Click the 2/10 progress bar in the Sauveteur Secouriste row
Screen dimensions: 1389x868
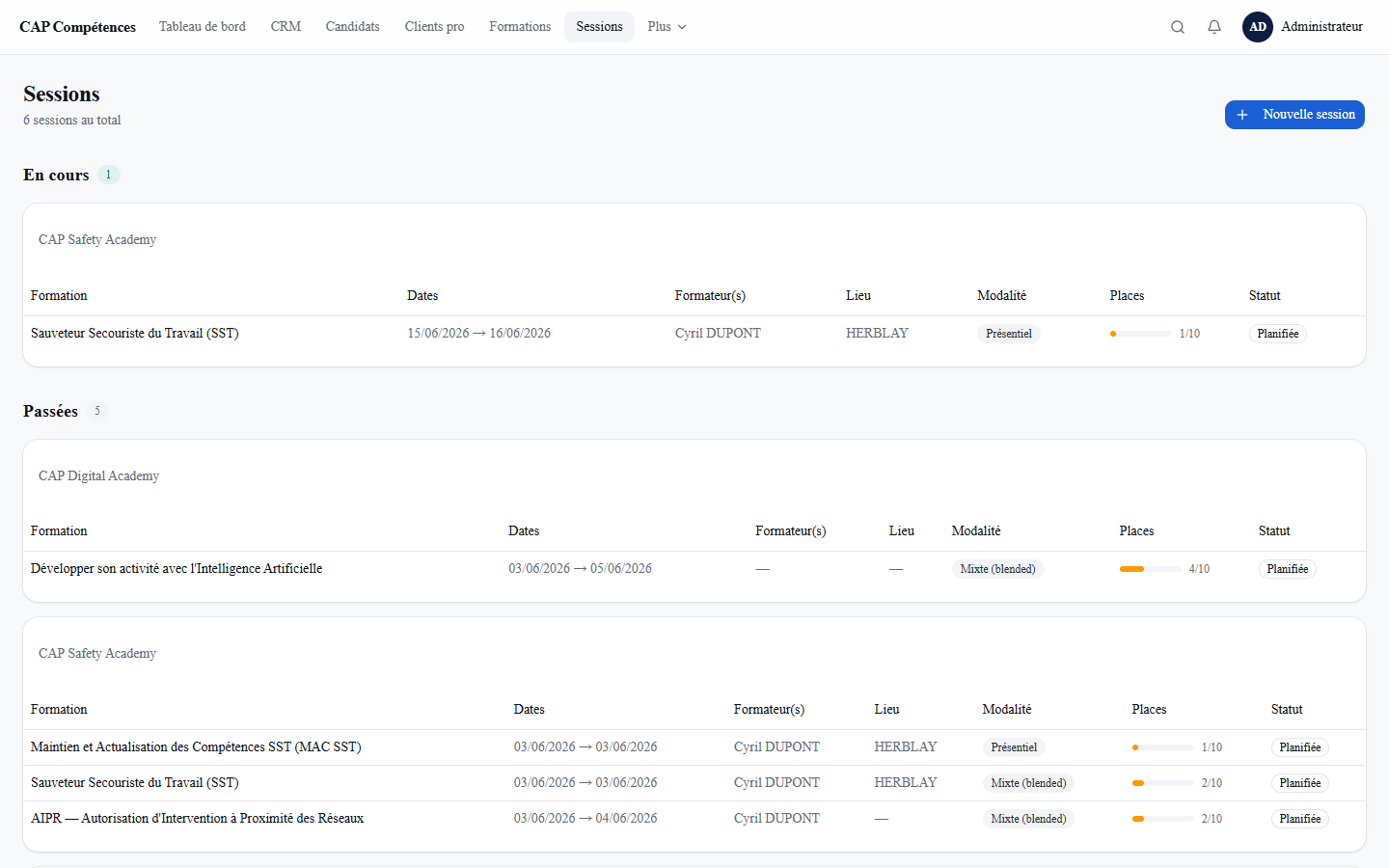point(1163,783)
